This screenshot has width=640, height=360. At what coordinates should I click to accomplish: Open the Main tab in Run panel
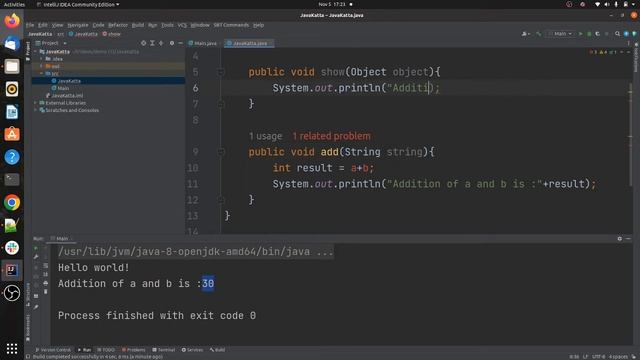(61, 238)
